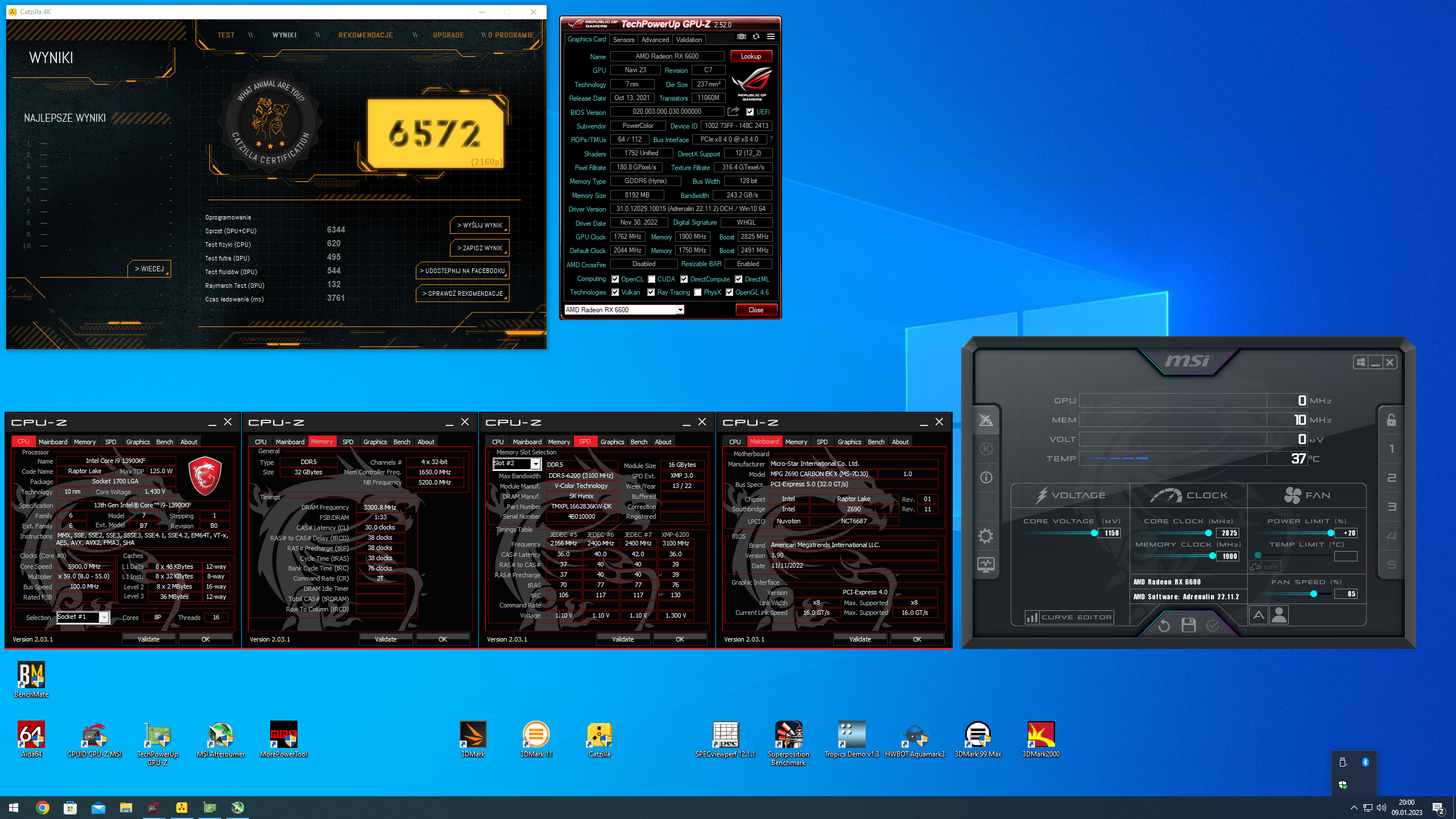The width and height of the screenshot is (1456, 819).
Task: Open GPU-Z hamburger menu
Action: tap(771, 36)
